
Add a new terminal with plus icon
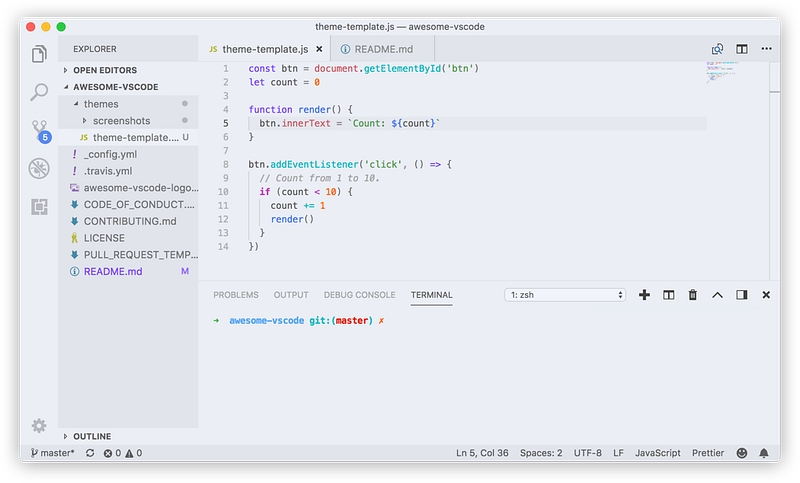point(644,295)
